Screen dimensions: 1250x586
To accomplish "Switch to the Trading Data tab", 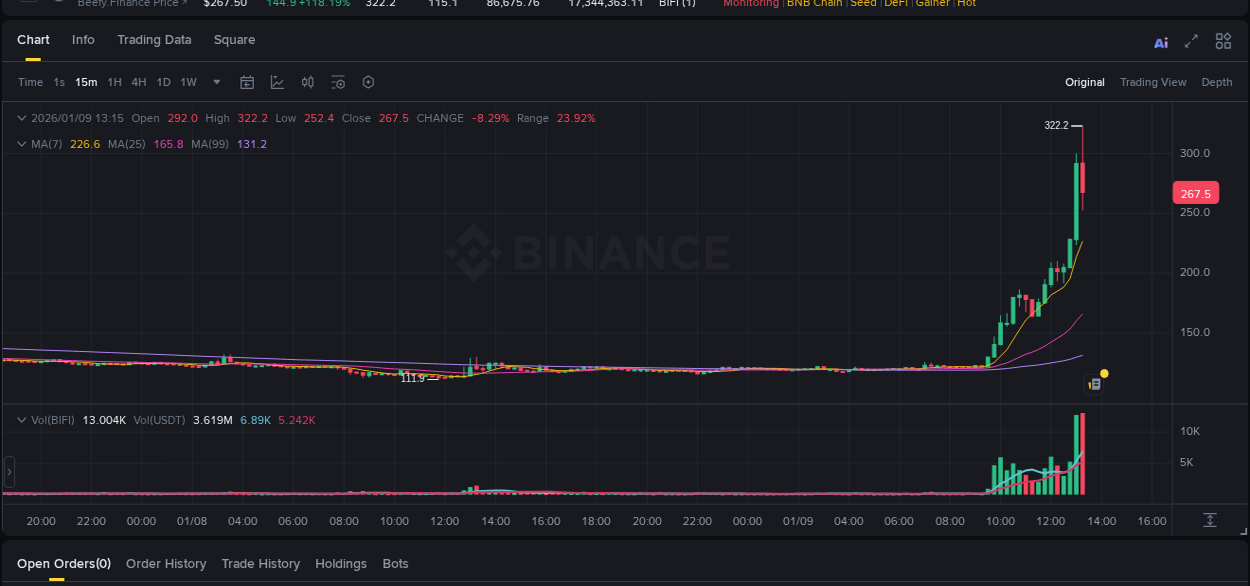I will pyautogui.click(x=154, y=40).
